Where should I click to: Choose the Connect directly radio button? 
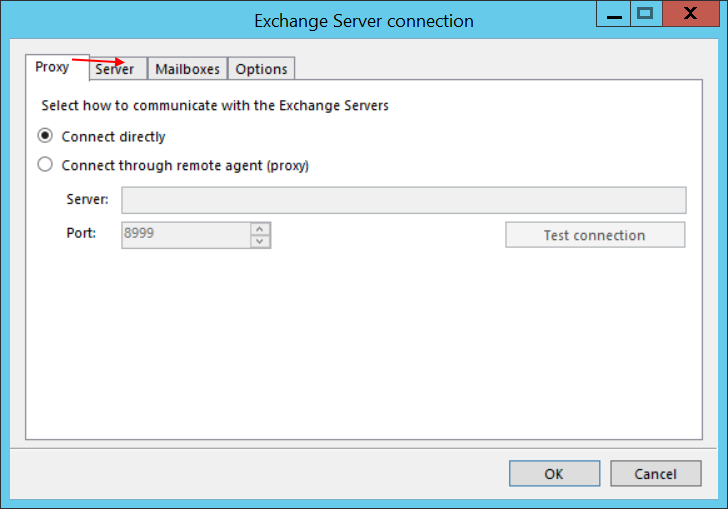[x=45, y=136]
